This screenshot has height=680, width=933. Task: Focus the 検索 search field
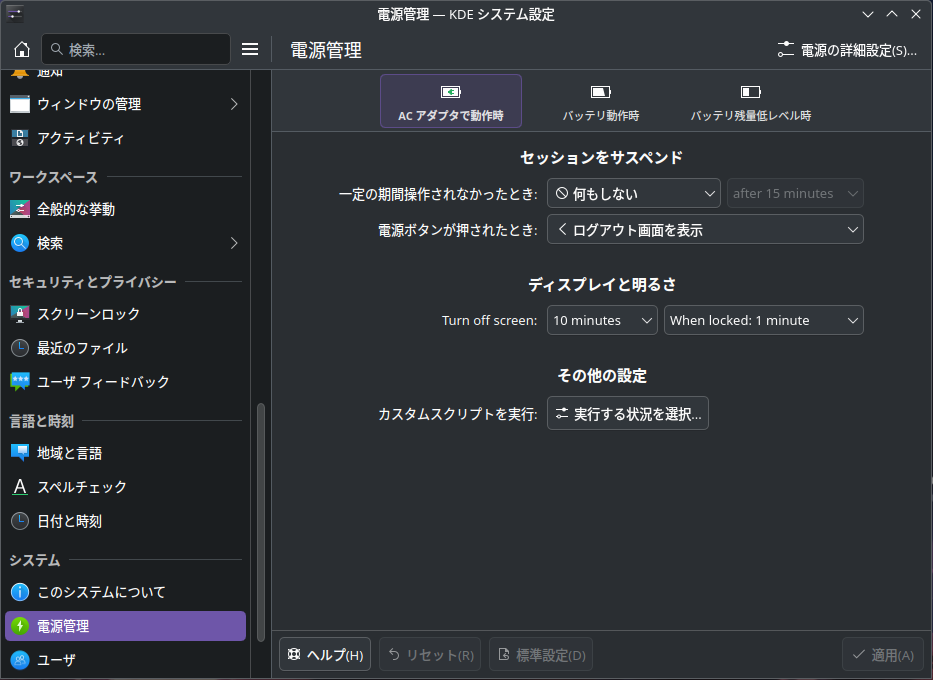pyautogui.click(x=136, y=49)
